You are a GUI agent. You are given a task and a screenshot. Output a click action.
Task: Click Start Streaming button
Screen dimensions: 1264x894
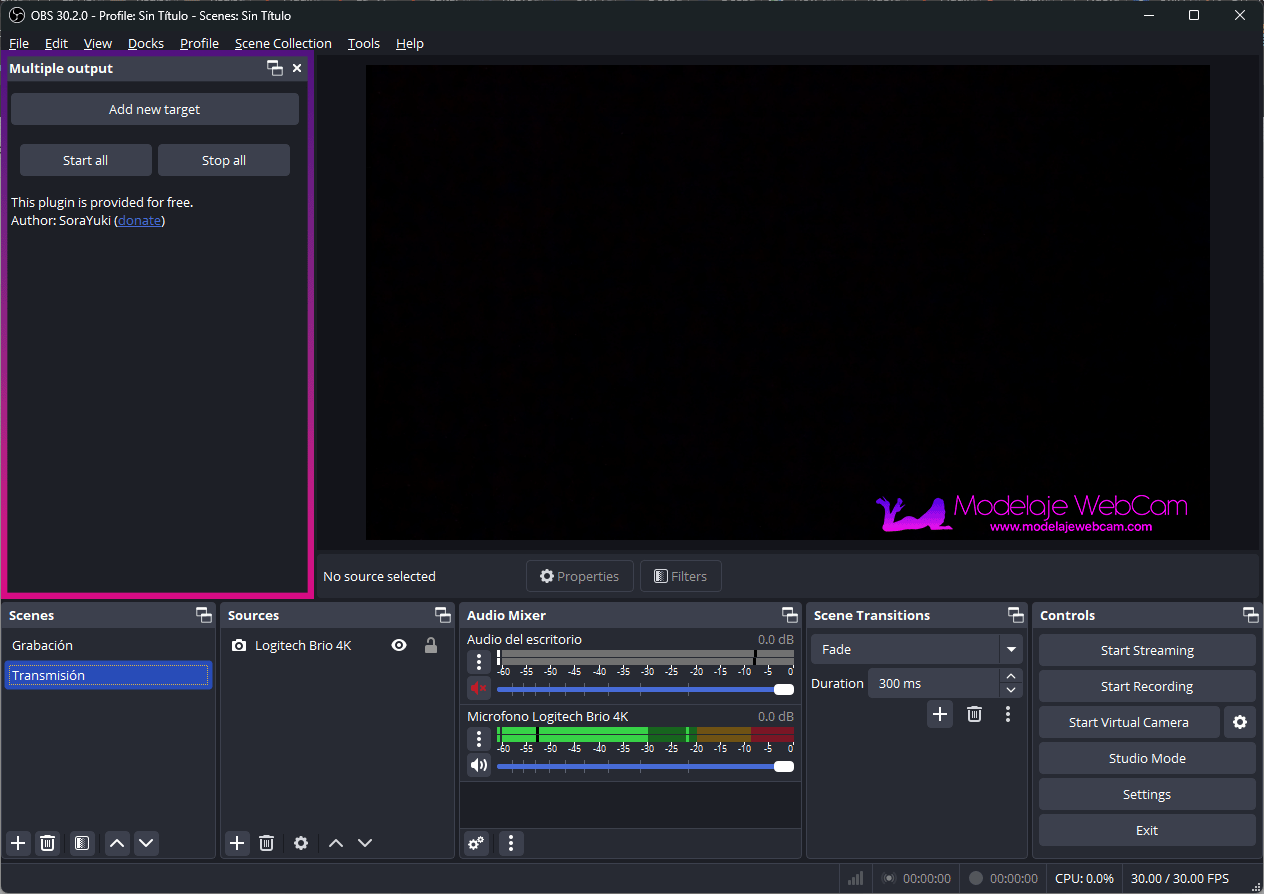pos(1147,650)
